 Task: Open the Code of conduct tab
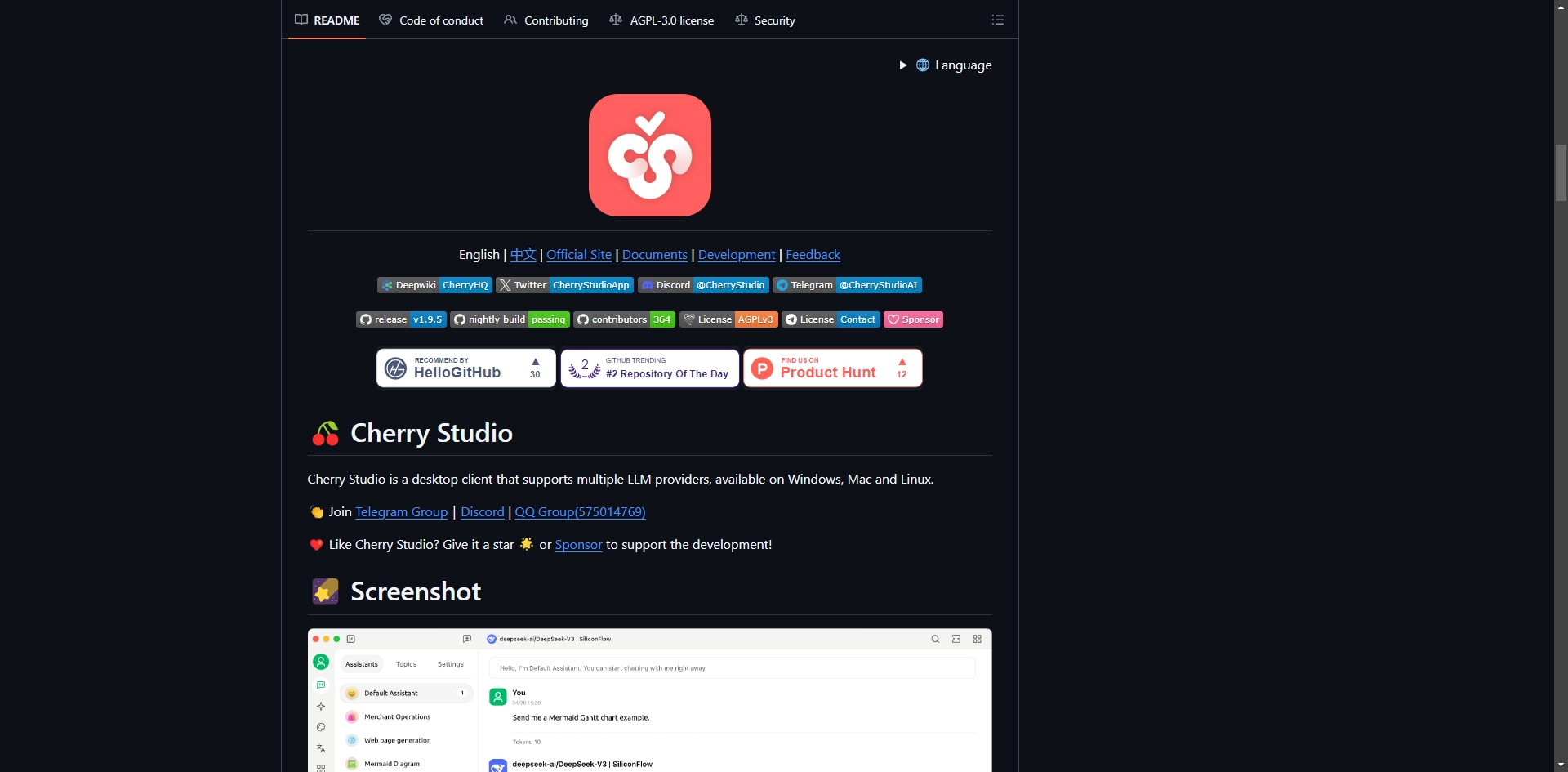[x=431, y=20]
